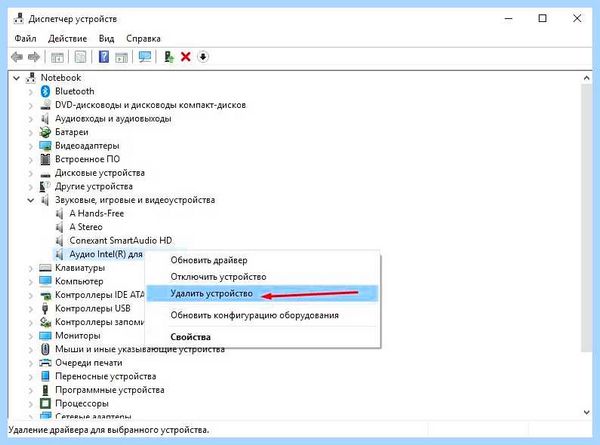
Task: Click the Back arrow toolbar icon
Action: 17,57
